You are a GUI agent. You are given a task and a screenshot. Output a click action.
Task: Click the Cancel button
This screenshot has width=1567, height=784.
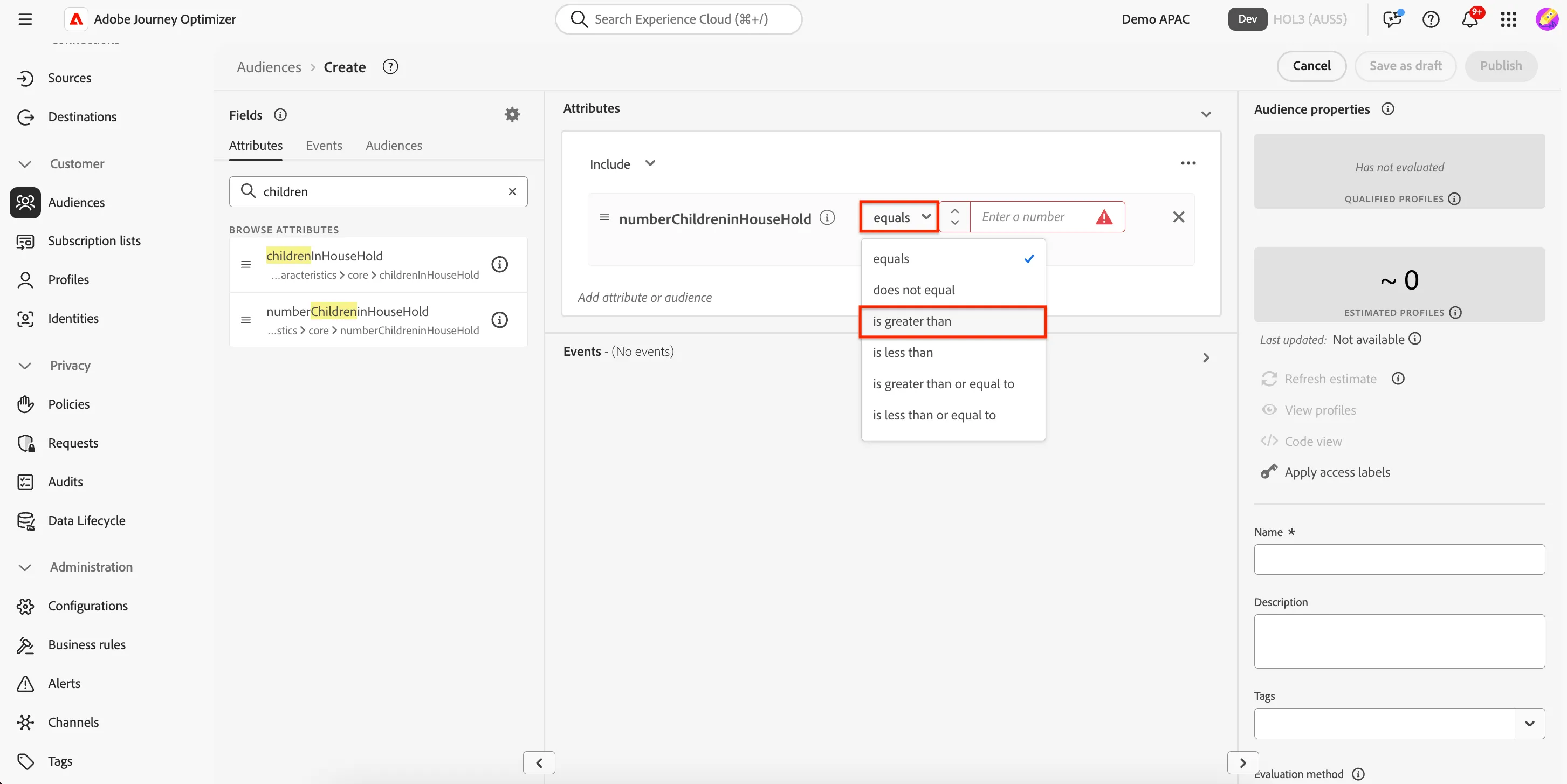click(1311, 66)
